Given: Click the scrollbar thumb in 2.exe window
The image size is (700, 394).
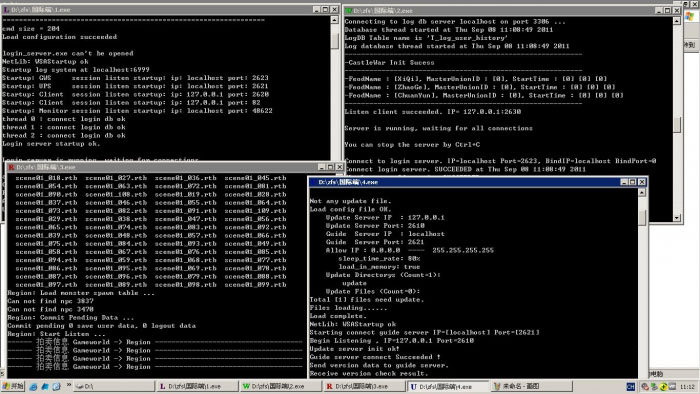Looking at the screenshot, I should (x=677, y=124).
